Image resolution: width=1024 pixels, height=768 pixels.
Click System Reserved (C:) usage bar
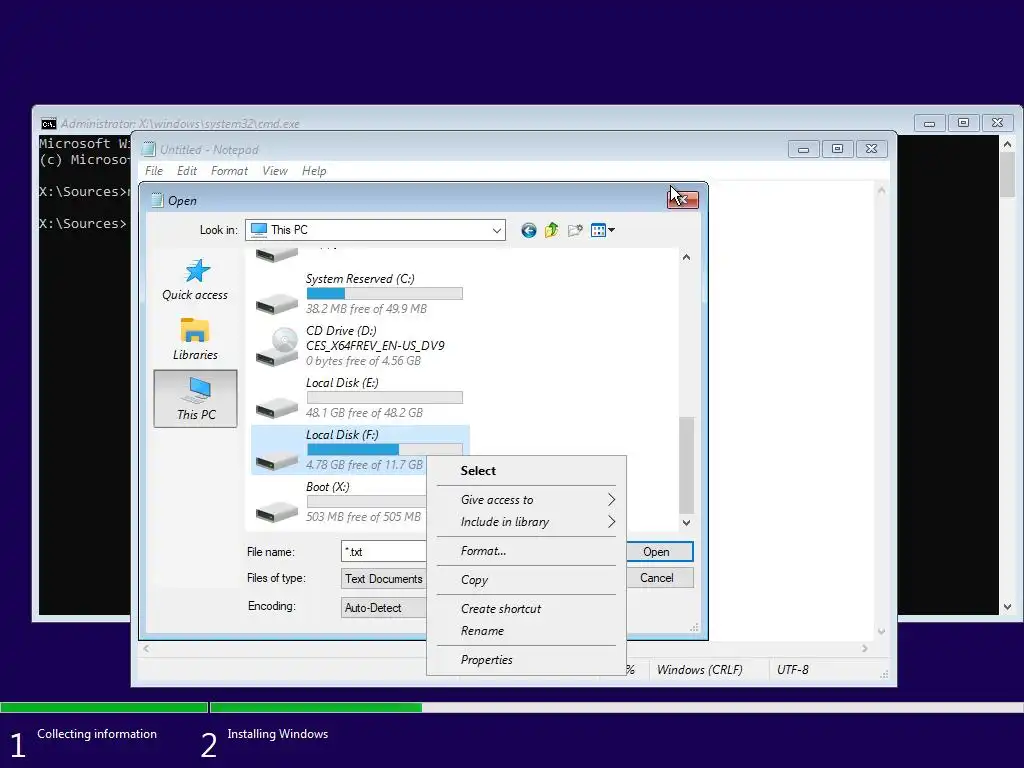[x=385, y=294]
